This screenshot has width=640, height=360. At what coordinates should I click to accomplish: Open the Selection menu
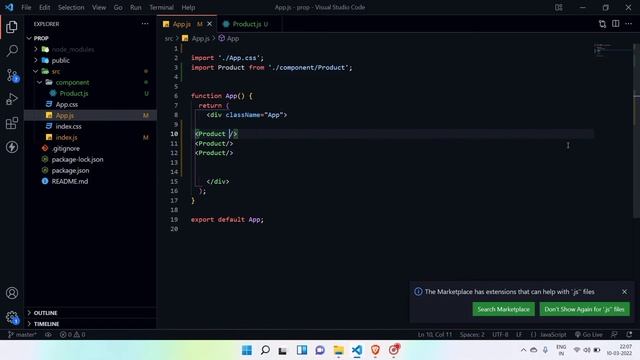(71, 7)
